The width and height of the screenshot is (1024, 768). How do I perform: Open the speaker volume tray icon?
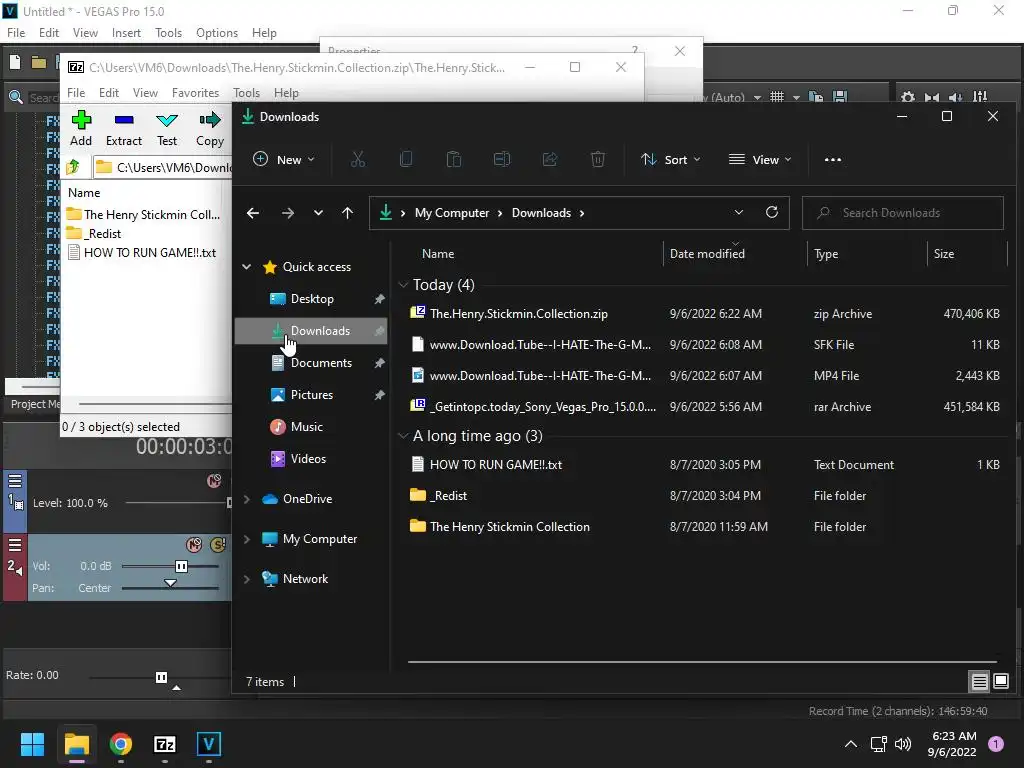point(903,744)
